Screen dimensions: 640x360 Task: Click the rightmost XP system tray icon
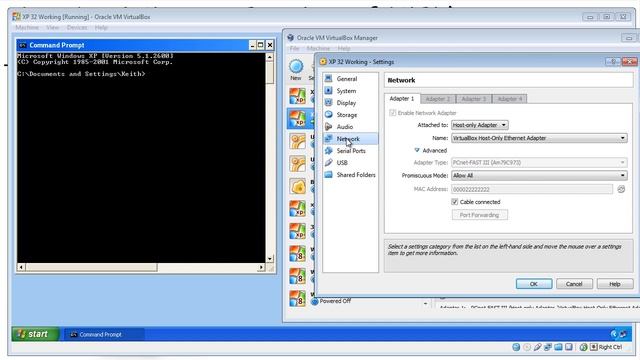coord(623,334)
